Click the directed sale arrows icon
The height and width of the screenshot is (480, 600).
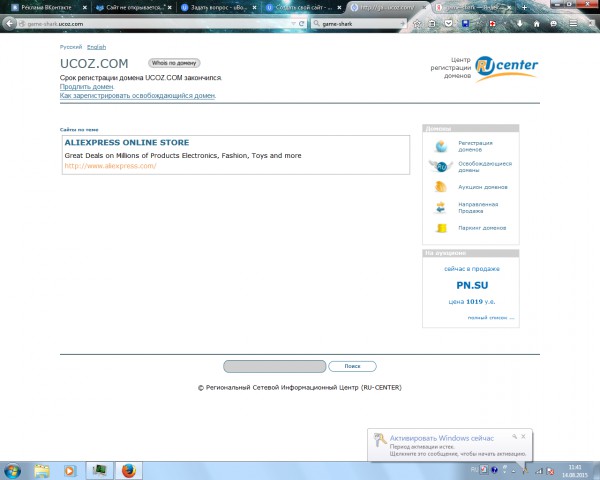(441, 207)
